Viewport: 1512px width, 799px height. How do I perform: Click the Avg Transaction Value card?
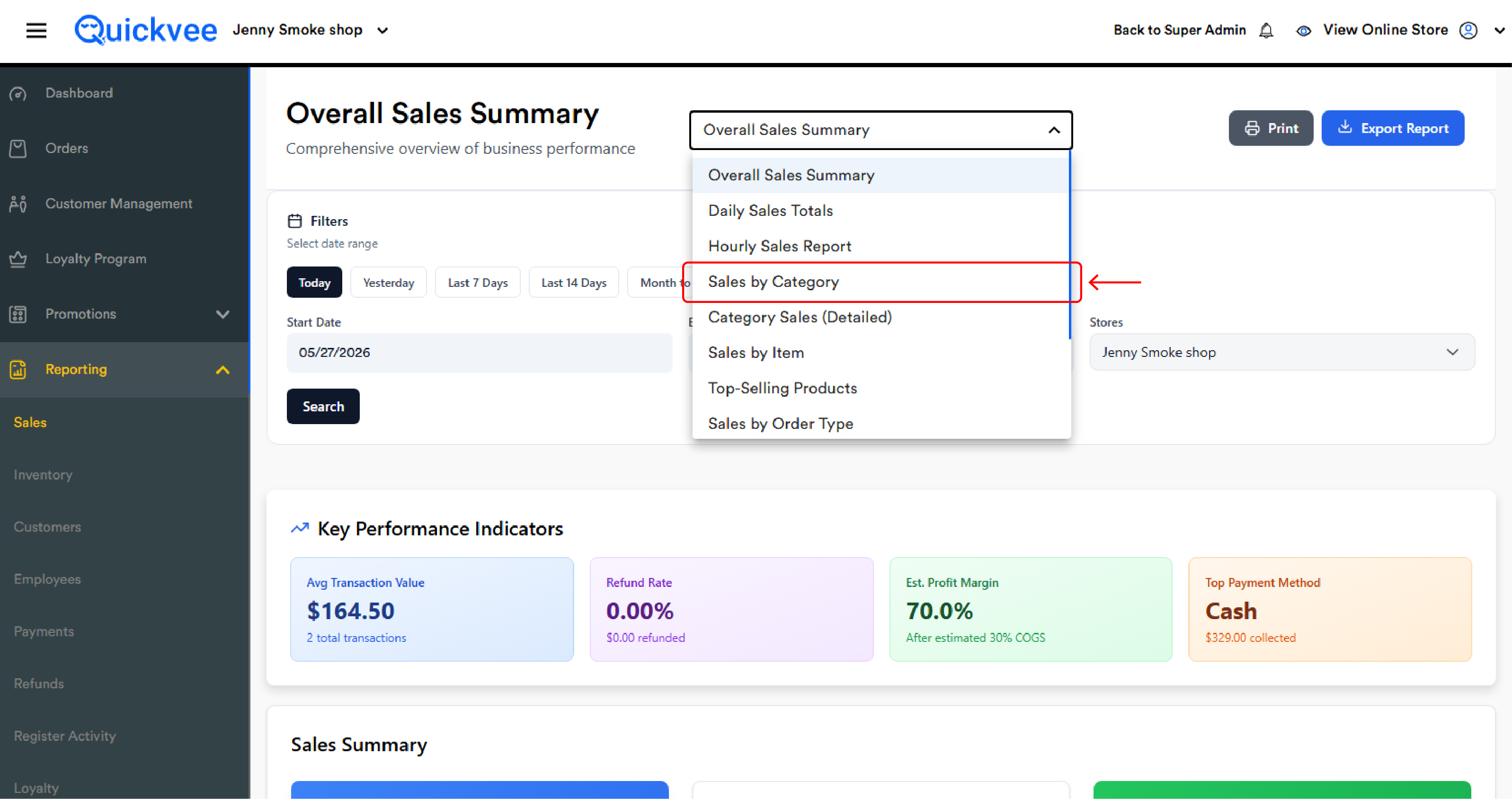coord(432,609)
